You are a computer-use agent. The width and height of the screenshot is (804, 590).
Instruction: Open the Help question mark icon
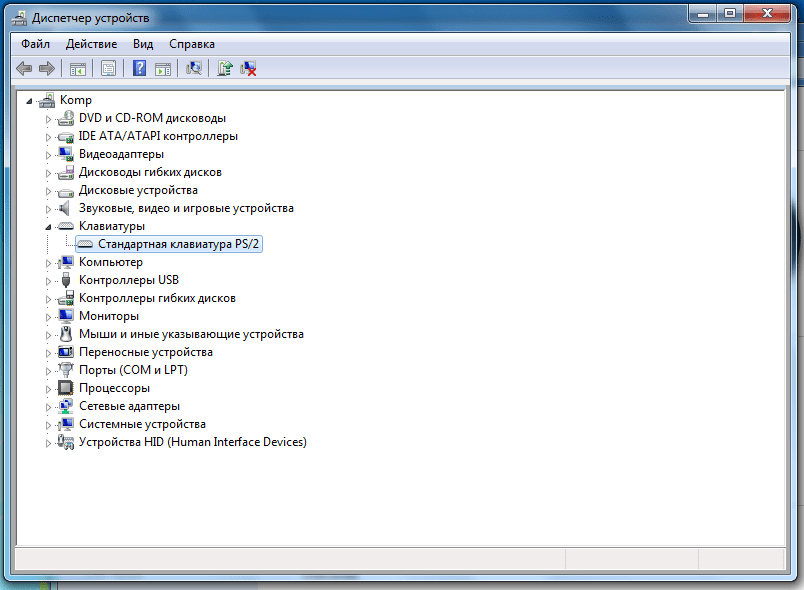pyautogui.click(x=139, y=68)
